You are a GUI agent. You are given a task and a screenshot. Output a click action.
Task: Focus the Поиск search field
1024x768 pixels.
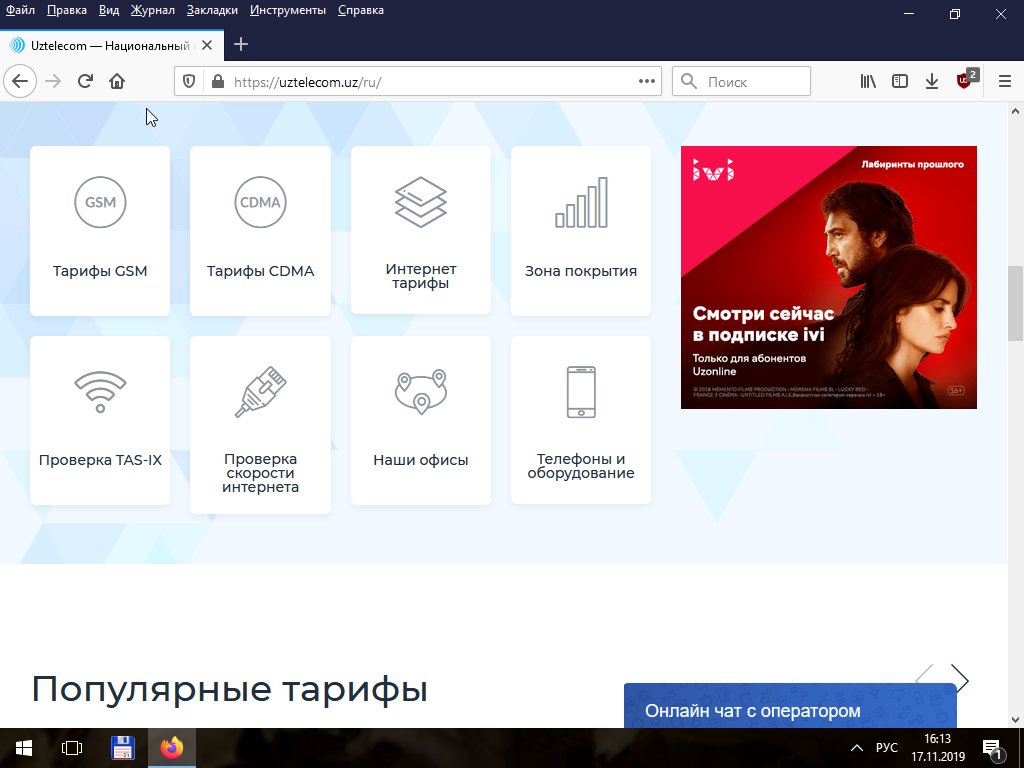[x=741, y=82]
